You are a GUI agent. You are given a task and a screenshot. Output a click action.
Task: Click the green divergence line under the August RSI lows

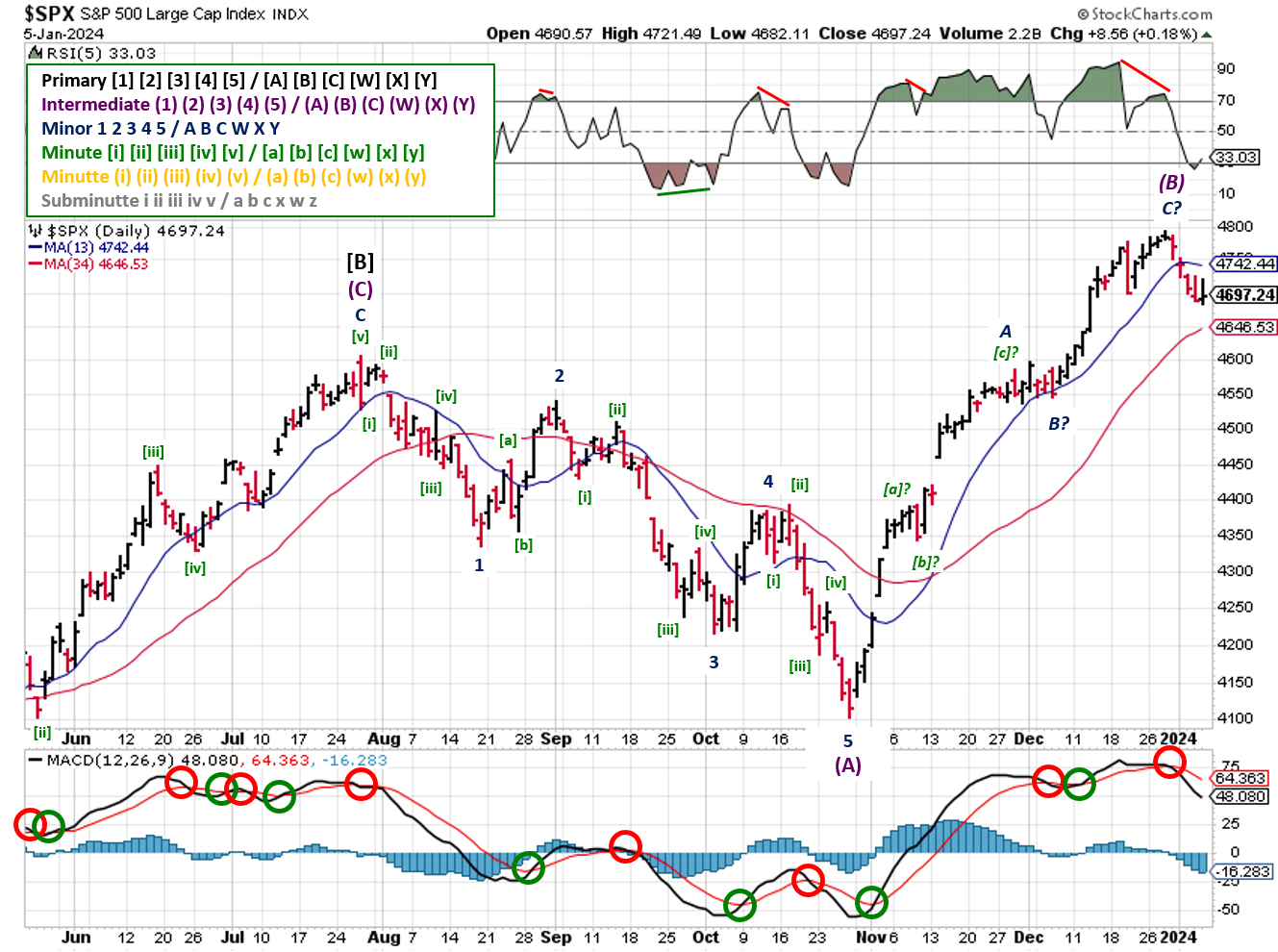684,190
